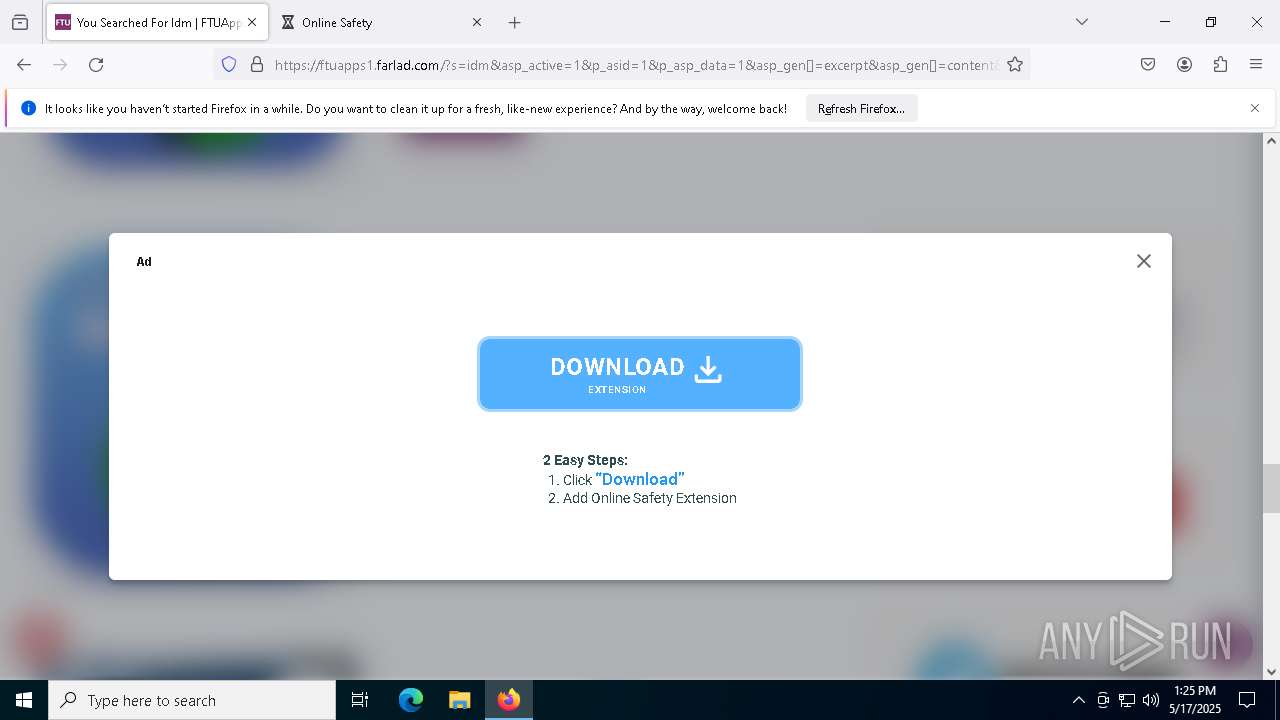Viewport: 1280px width, 720px height.
Task: Click the Firefox taskbar icon
Action: (x=509, y=700)
